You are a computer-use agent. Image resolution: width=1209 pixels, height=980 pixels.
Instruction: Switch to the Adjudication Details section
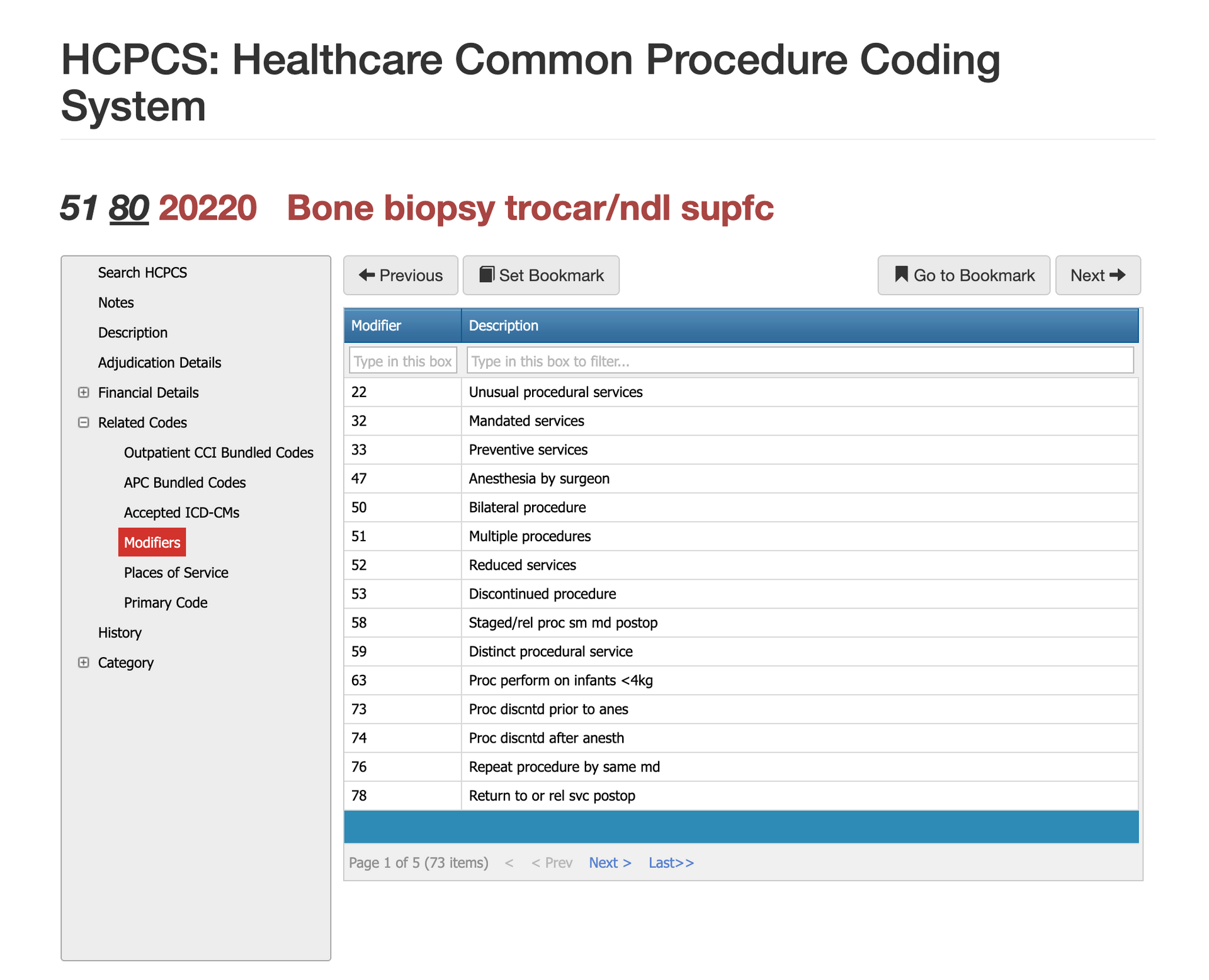[x=159, y=363]
